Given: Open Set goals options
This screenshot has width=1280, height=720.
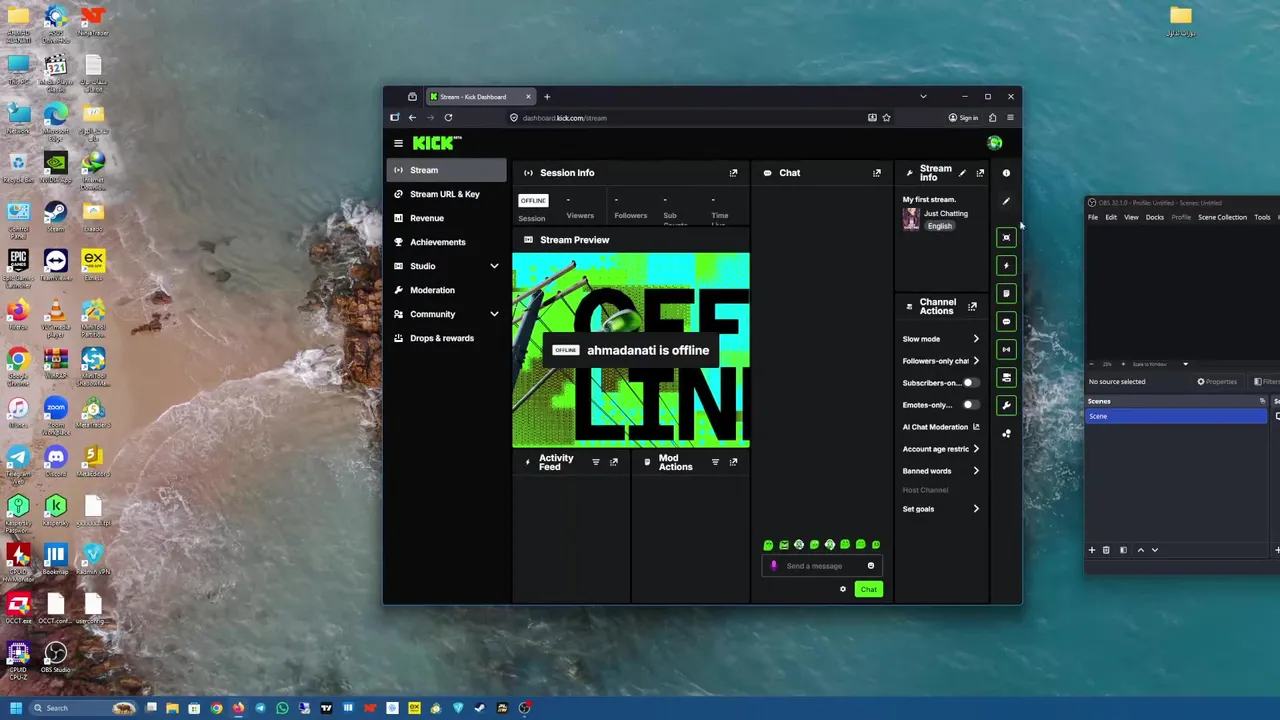Looking at the screenshot, I should coord(940,509).
